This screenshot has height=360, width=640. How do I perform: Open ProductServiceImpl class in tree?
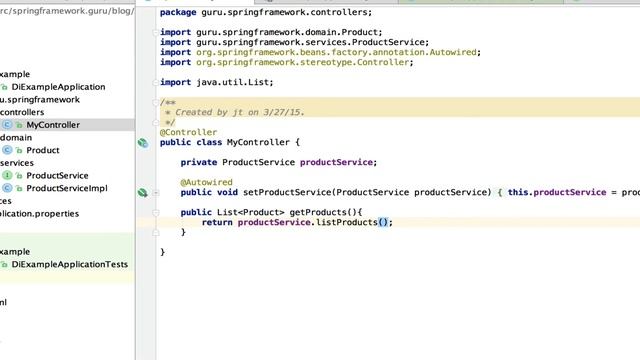67,188
